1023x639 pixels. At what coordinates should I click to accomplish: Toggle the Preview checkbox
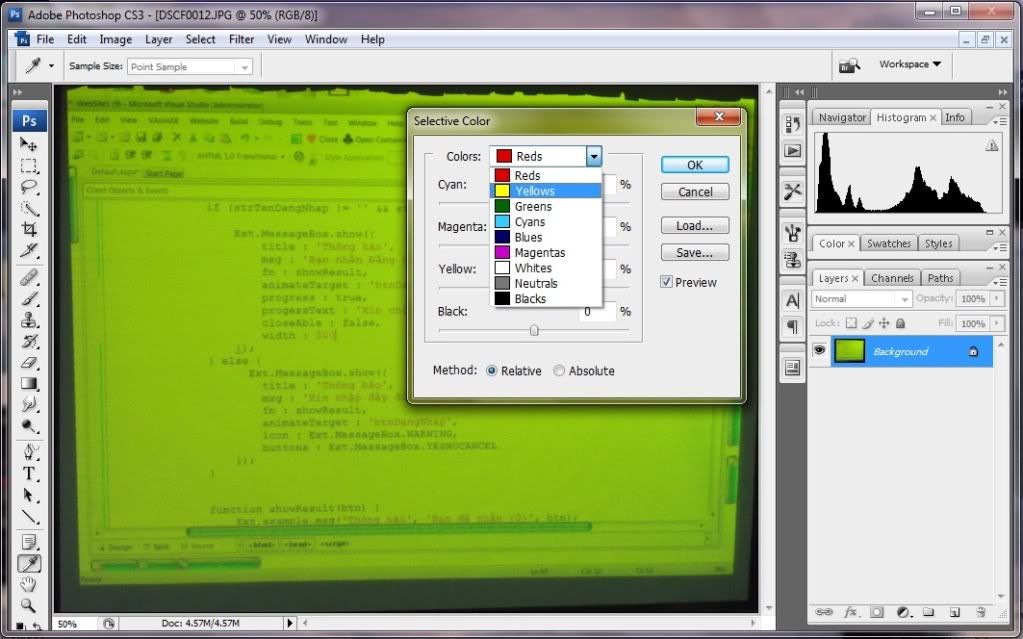tap(667, 282)
